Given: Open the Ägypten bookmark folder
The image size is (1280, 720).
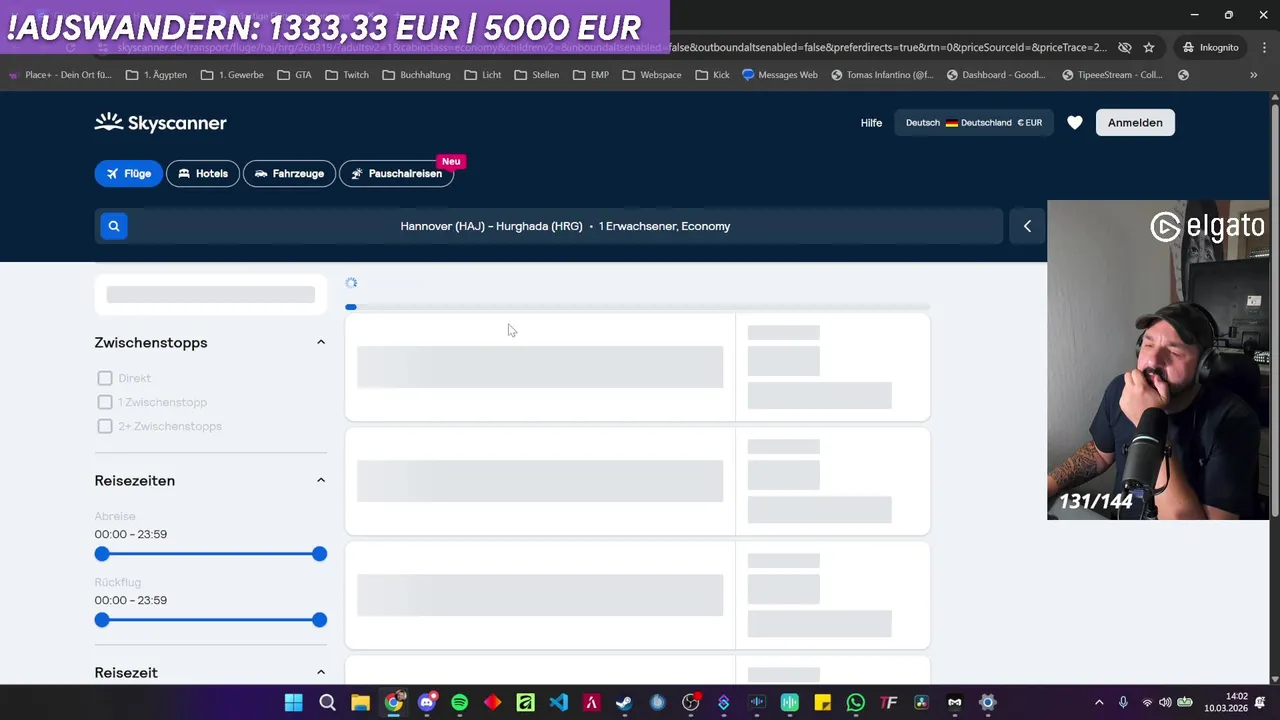Looking at the screenshot, I should 156,75.
